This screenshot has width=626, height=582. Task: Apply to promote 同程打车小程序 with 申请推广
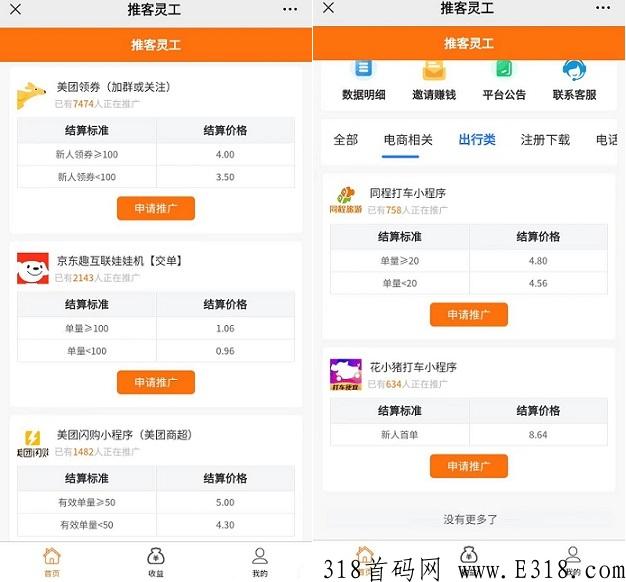tap(469, 315)
